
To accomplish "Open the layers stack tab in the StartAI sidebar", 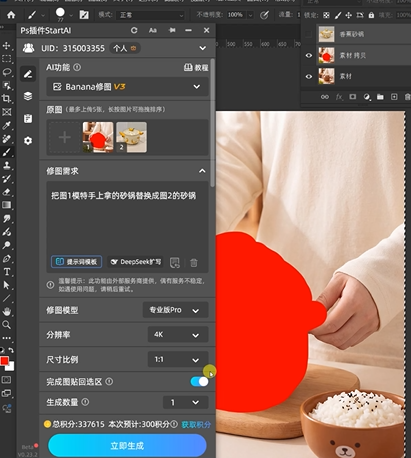I will pyautogui.click(x=28, y=96).
